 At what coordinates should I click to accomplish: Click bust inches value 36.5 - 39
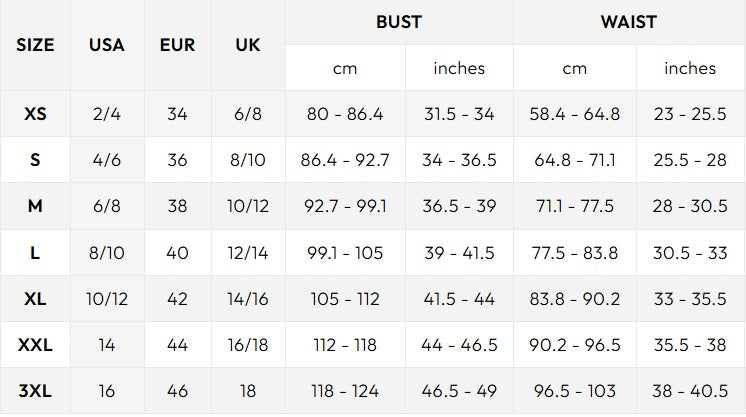(x=459, y=207)
